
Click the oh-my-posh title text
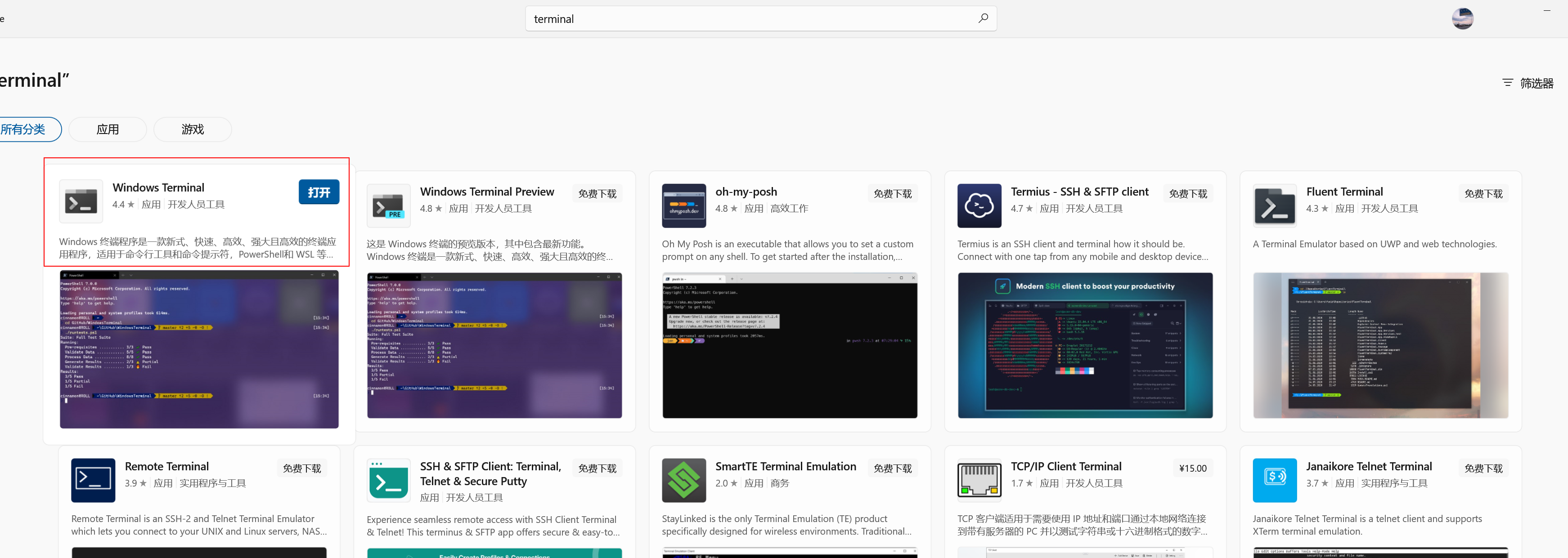point(746,192)
